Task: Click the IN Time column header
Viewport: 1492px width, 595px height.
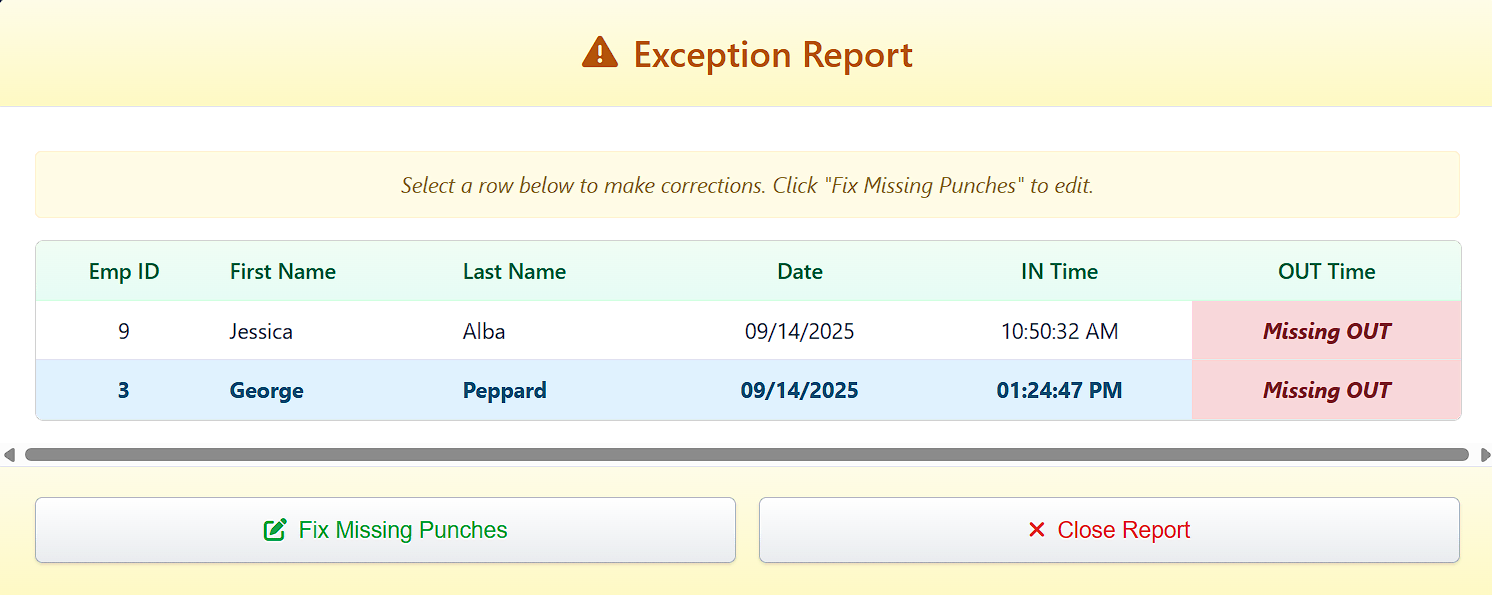Action: (x=1059, y=271)
